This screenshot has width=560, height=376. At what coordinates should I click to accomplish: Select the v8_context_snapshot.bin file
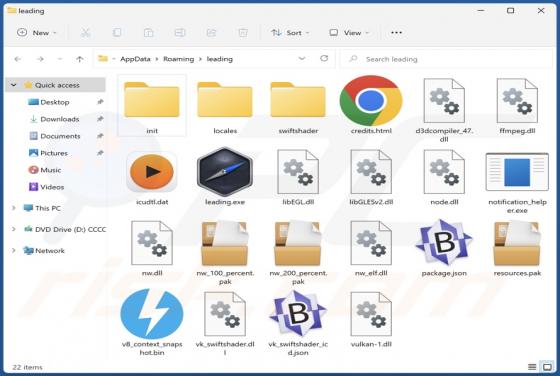coord(152,322)
